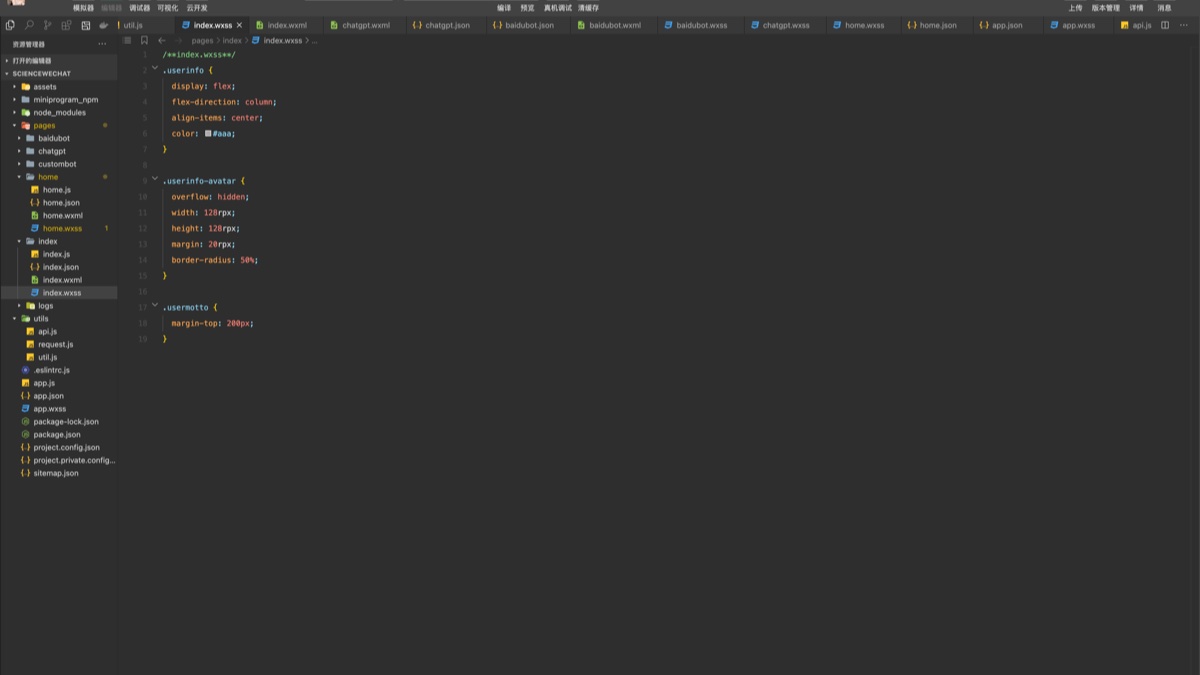Viewport: 1200px width, 675px height.
Task: Open the extensions blocks icon
Action: 66,25
